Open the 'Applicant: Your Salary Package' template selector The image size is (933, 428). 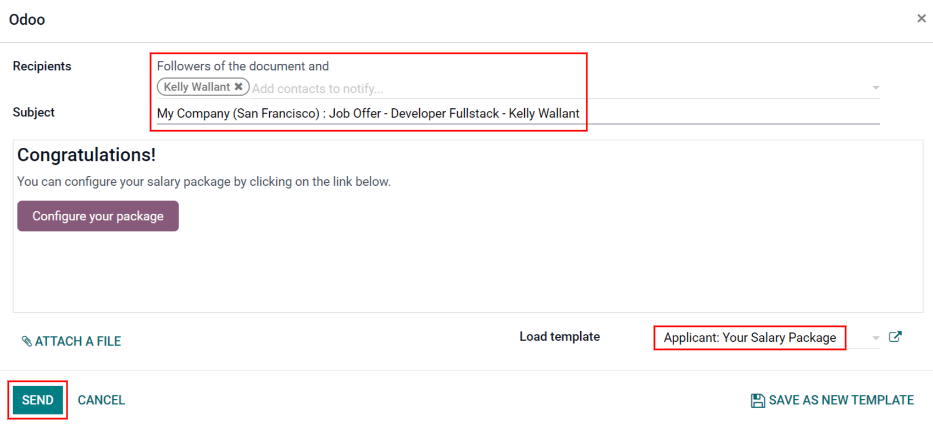(749, 338)
